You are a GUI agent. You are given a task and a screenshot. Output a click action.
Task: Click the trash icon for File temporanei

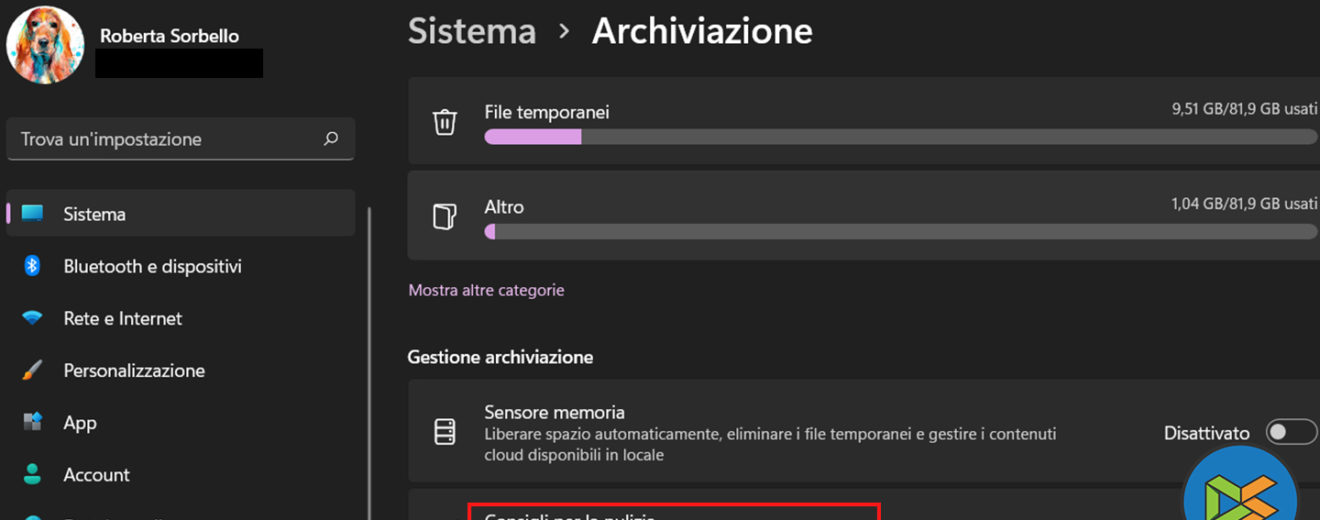tap(444, 122)
